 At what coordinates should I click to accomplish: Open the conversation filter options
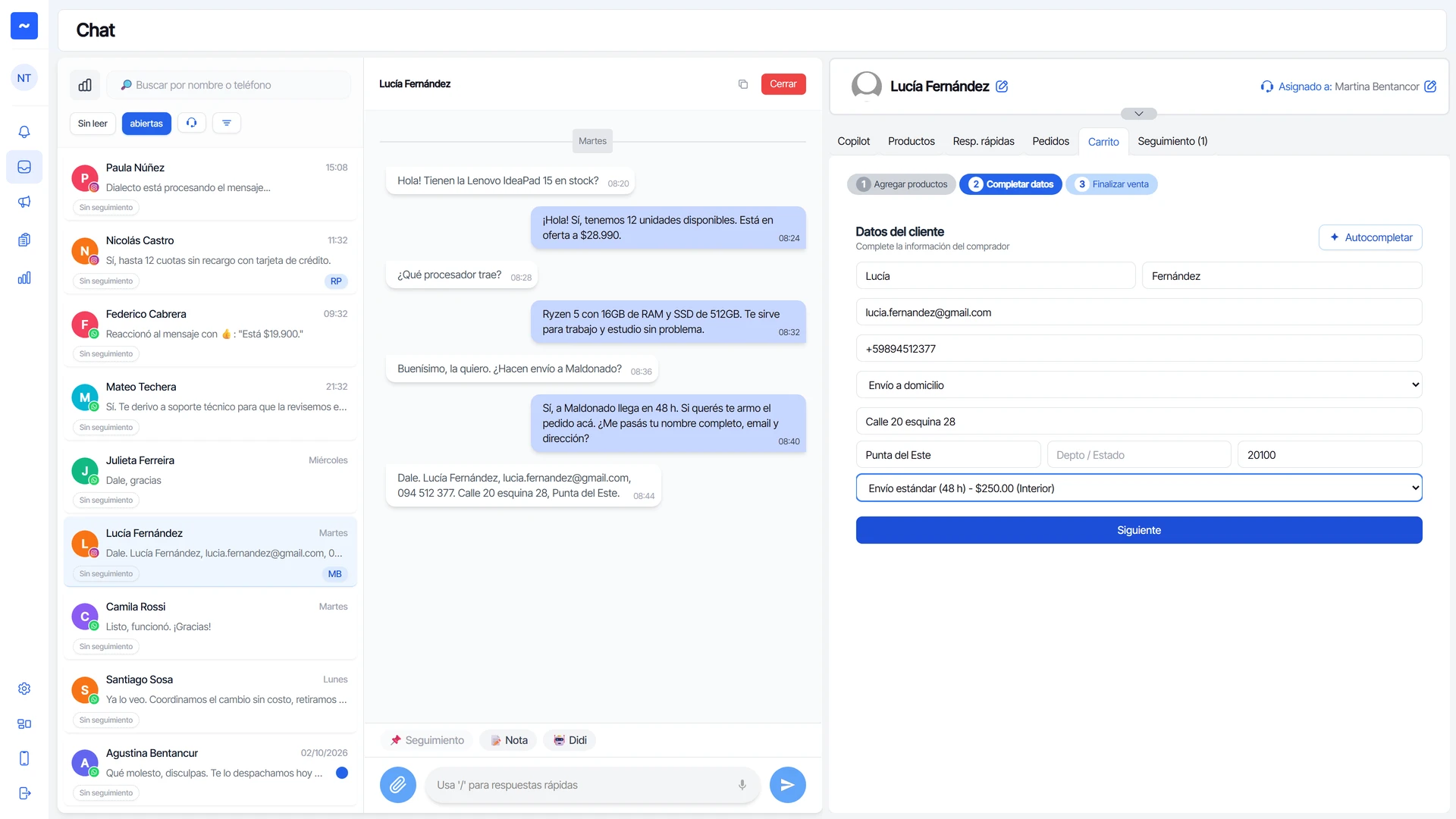[x=227, y=123]
